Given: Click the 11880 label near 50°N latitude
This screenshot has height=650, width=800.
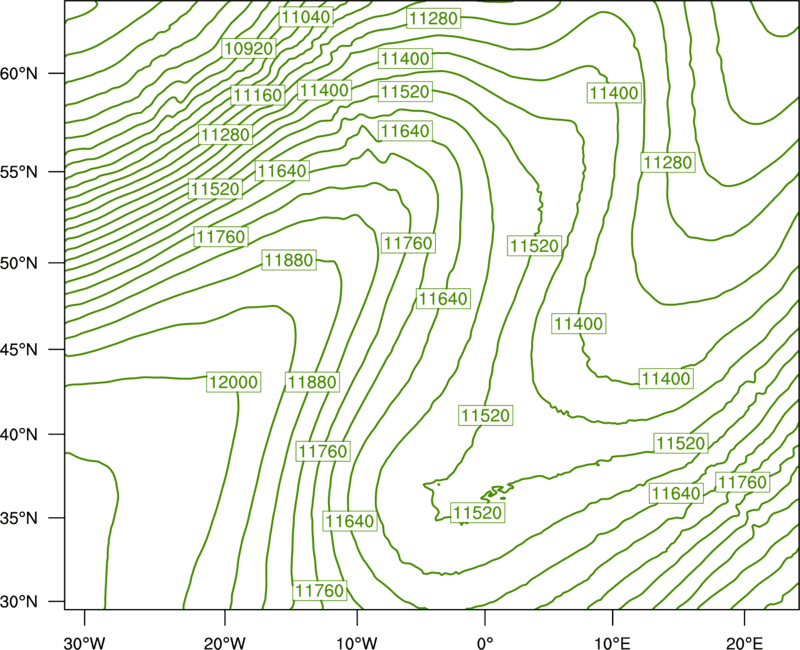Looking at the screenshot, I should tap(289, 260).
